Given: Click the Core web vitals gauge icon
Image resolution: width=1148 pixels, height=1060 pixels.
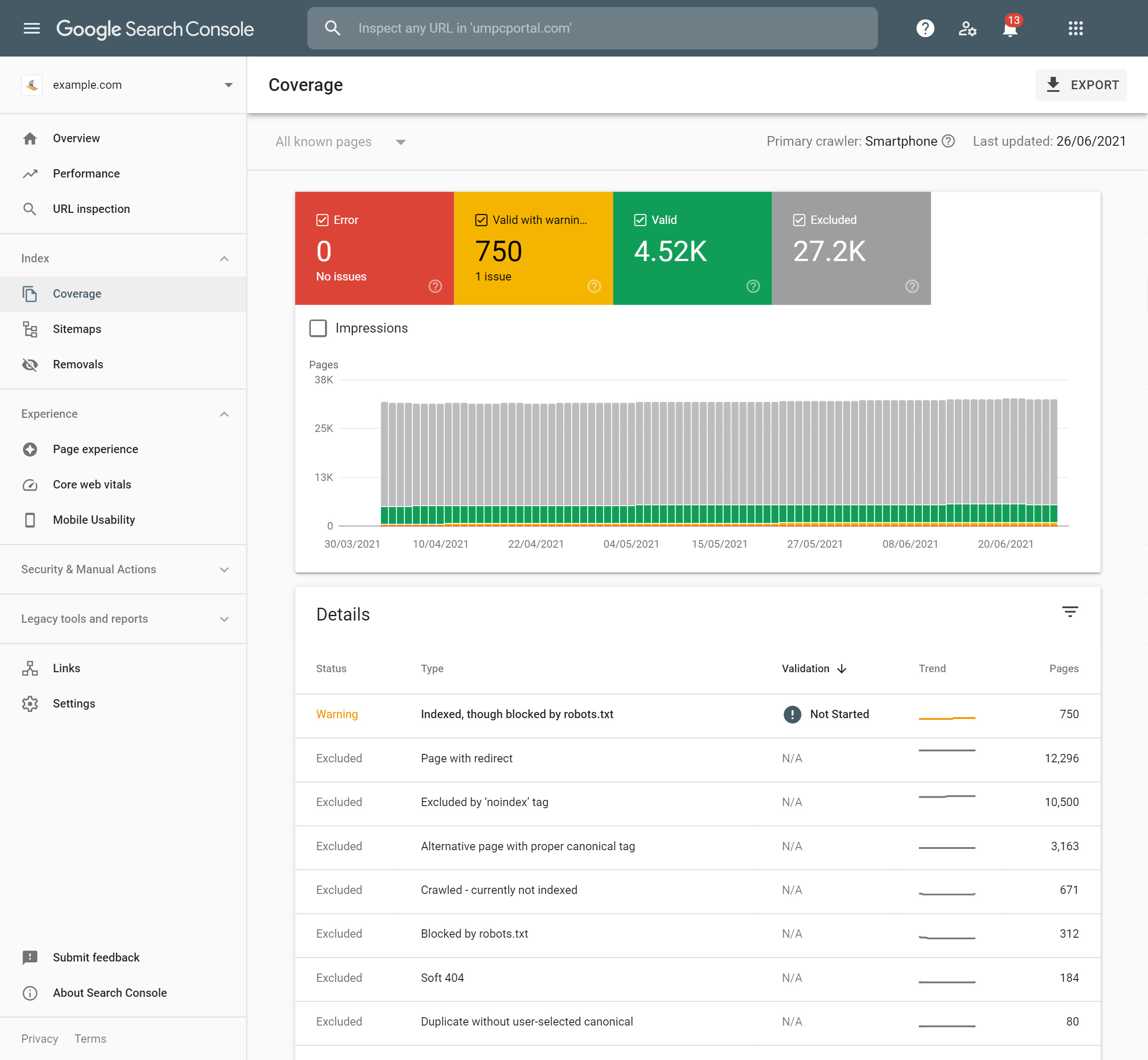Looking at the screenshot, I should [x=30, y=485].
